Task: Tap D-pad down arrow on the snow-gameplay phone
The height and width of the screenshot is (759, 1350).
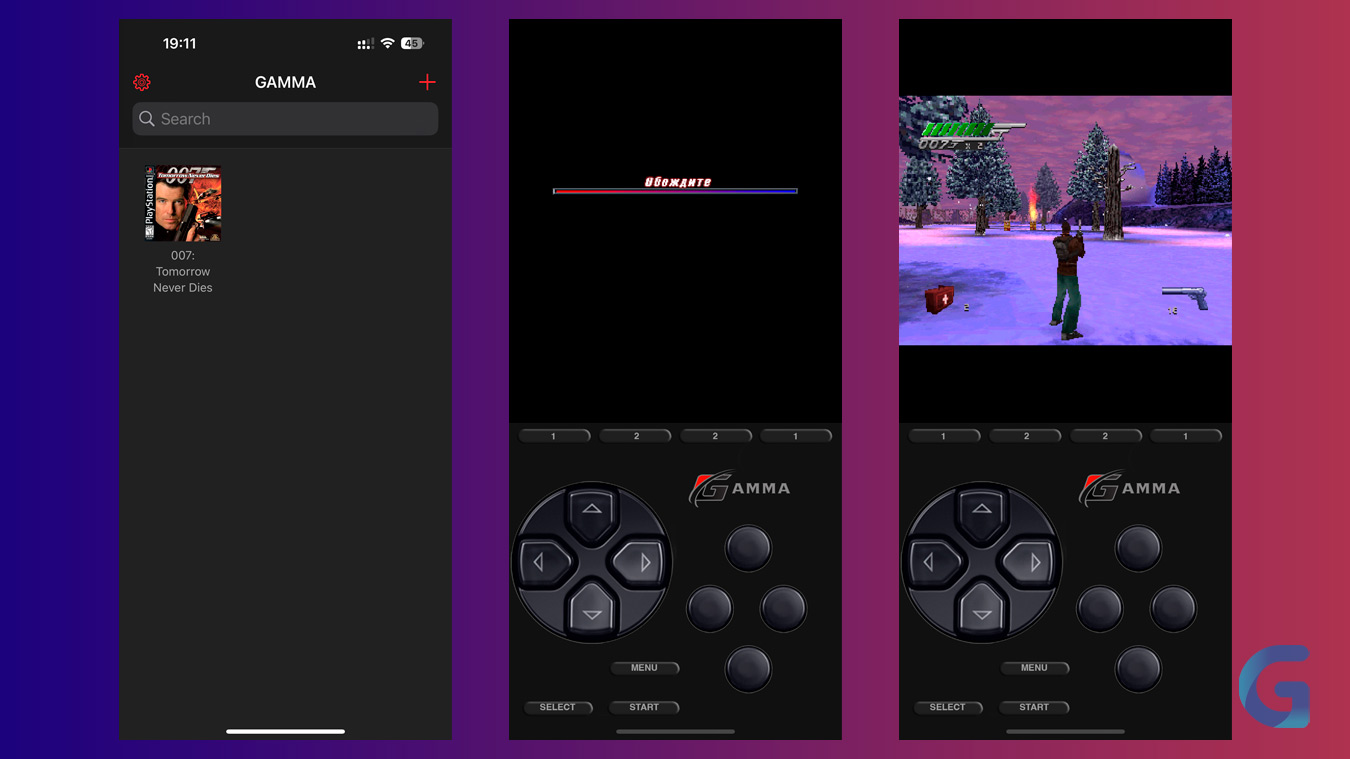Action: pos(982,613)
